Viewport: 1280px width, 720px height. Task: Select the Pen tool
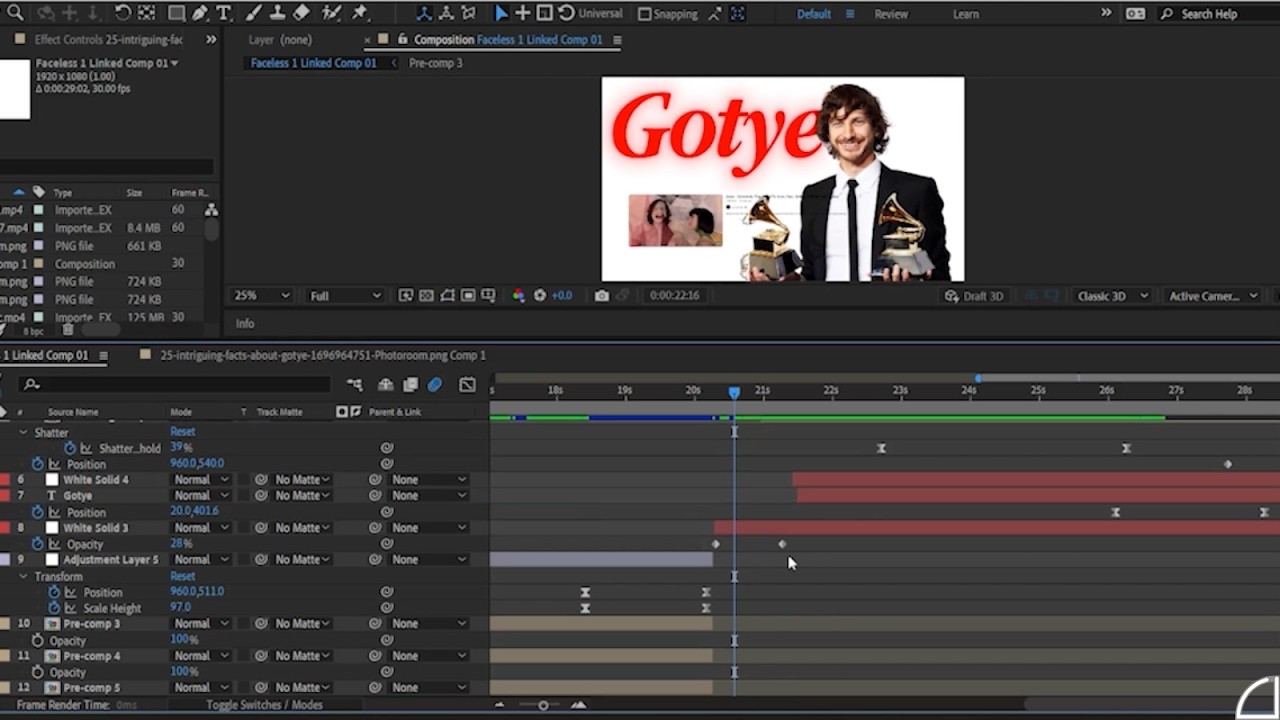200,13
